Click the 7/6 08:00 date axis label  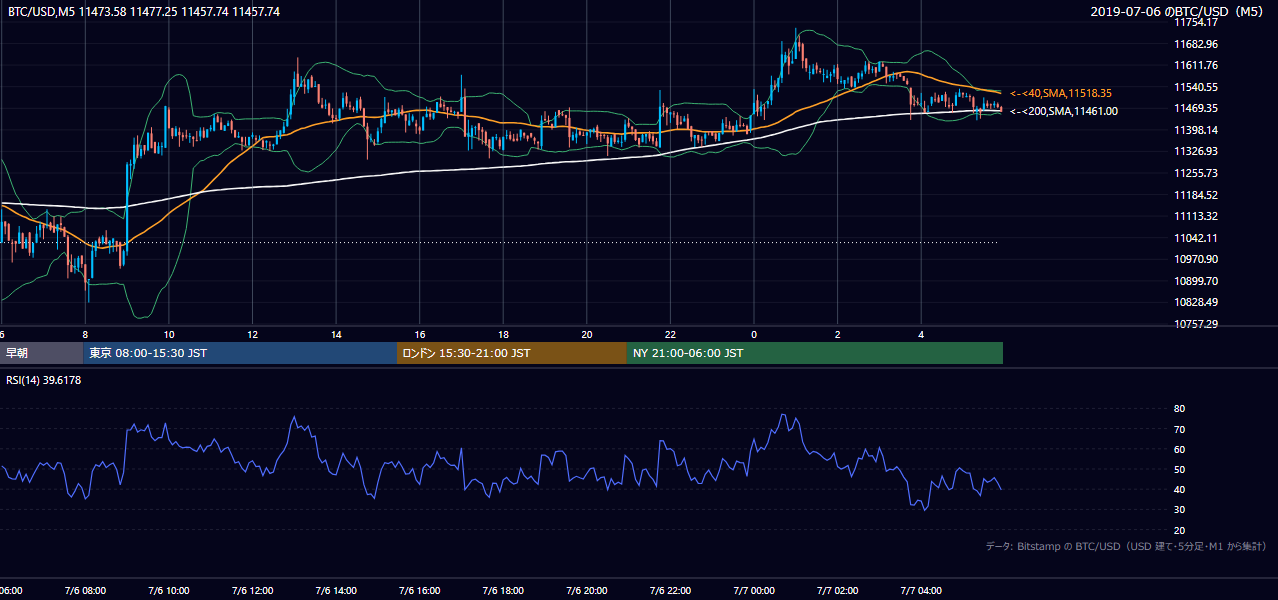85,590
